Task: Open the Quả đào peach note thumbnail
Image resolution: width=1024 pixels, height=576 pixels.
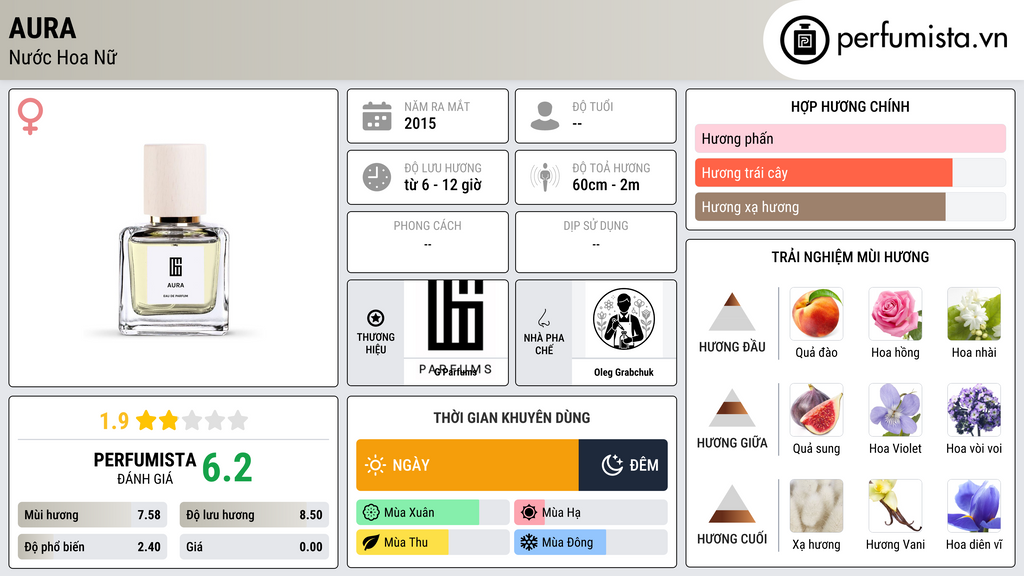Action: click(816, 314)
